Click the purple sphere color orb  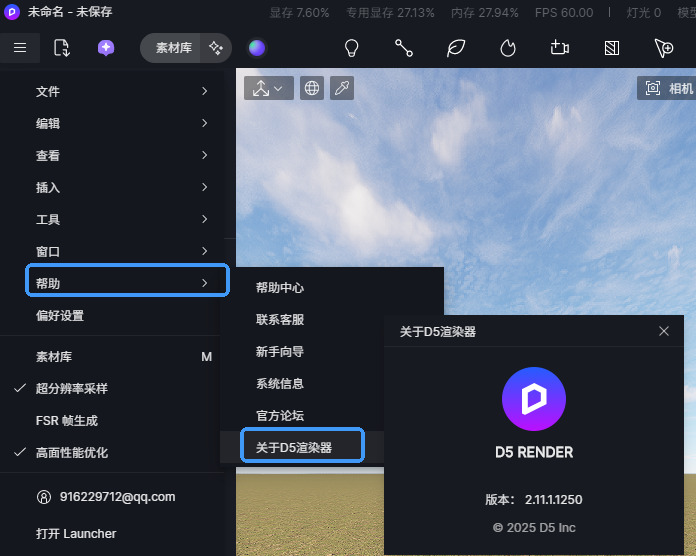click(x=257, y=48)
